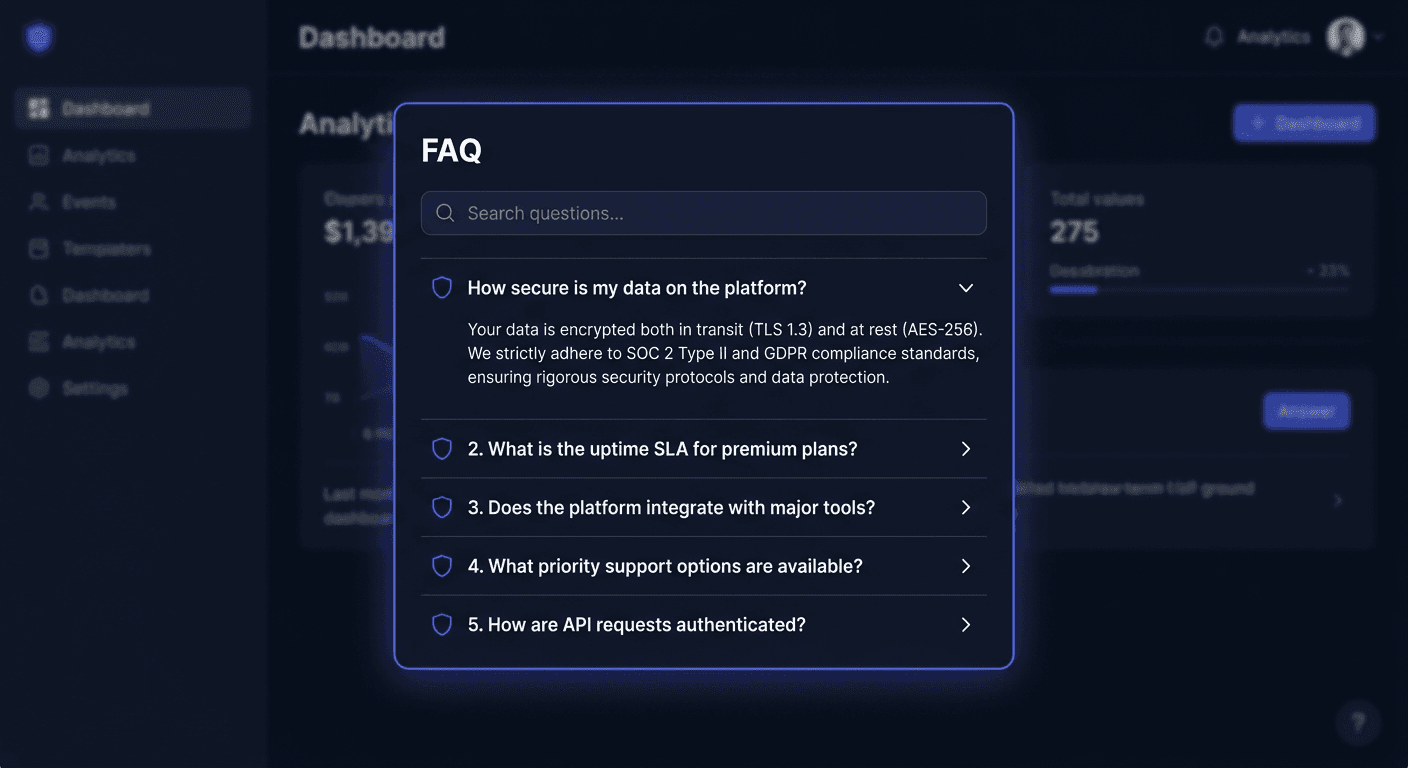Select the Dashboard icon in the sidebar
Image resolution: width=1408 pixels, height=768 pixels.
pos(38,107)
